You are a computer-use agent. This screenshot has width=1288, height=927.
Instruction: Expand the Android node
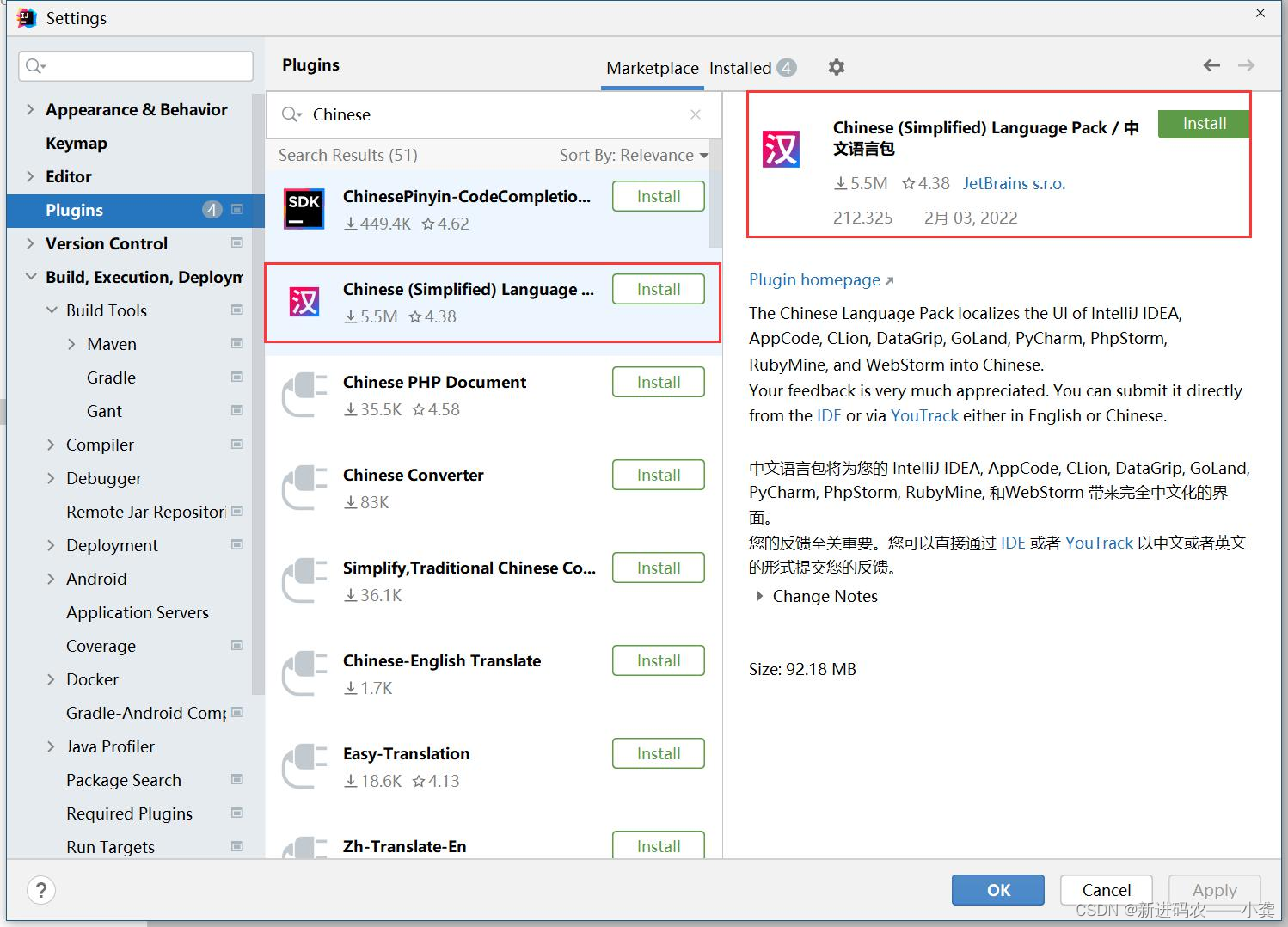(52, 579)
